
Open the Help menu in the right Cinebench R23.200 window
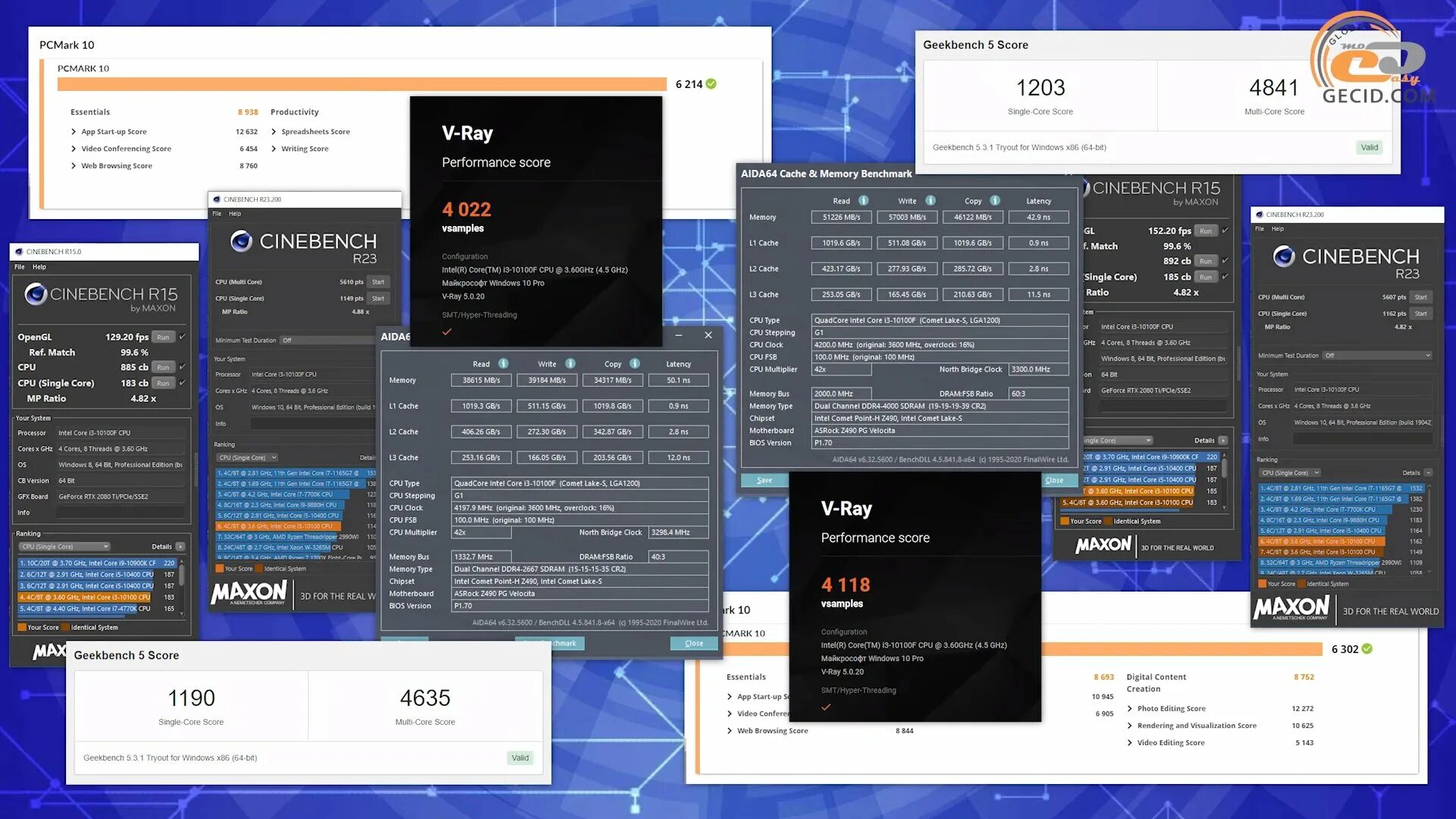point(1278,229)
